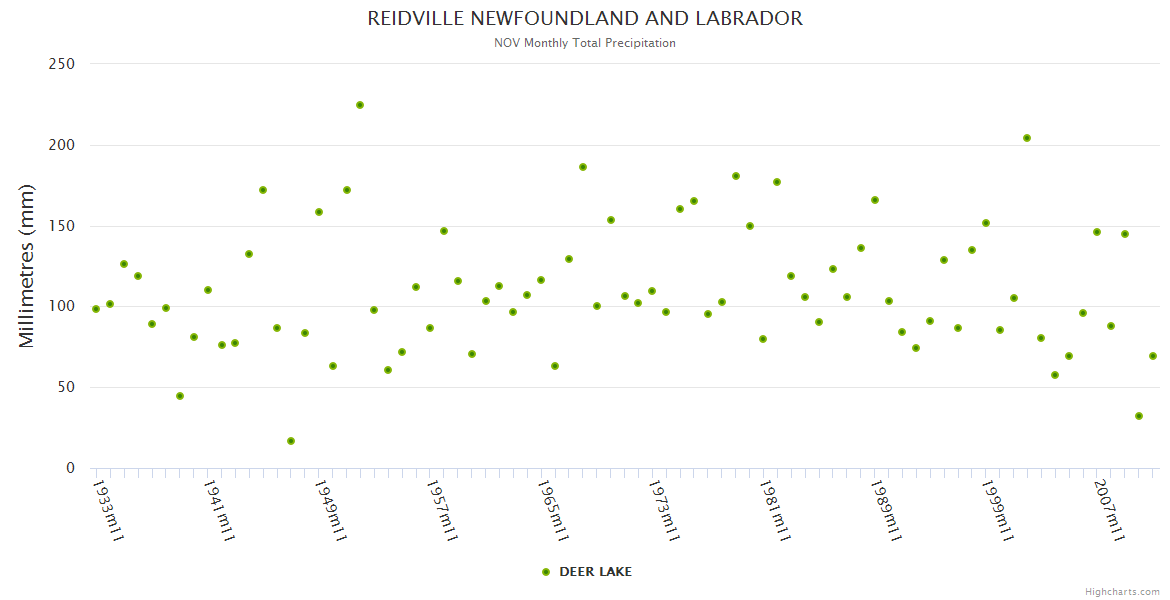Image resolution: width=1170 pixels, height=600 pixels.
Task: Click the low data point near 32 mm
Action: (x=1139, y=416)
